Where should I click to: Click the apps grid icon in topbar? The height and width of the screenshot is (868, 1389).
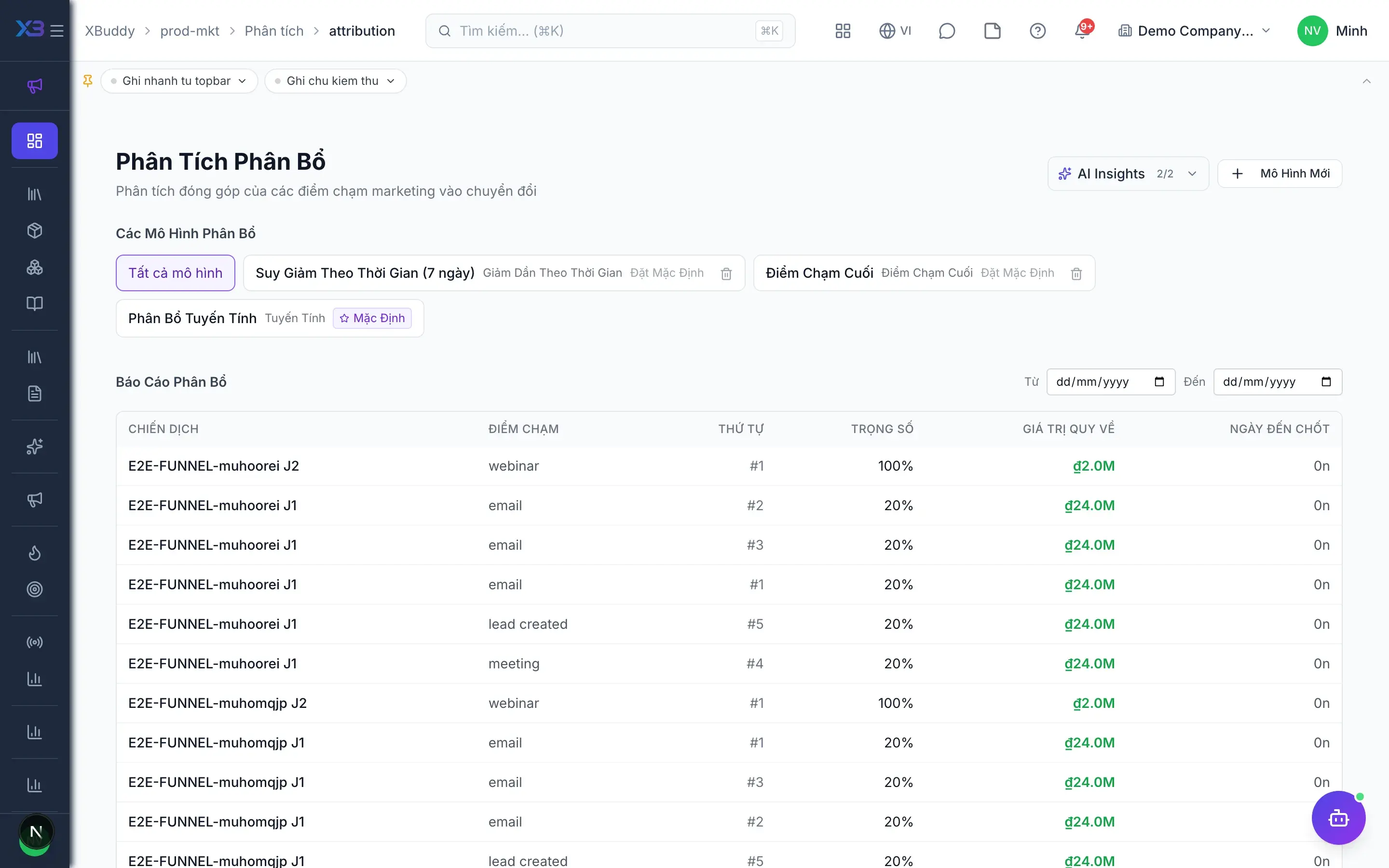pos(843,31)
